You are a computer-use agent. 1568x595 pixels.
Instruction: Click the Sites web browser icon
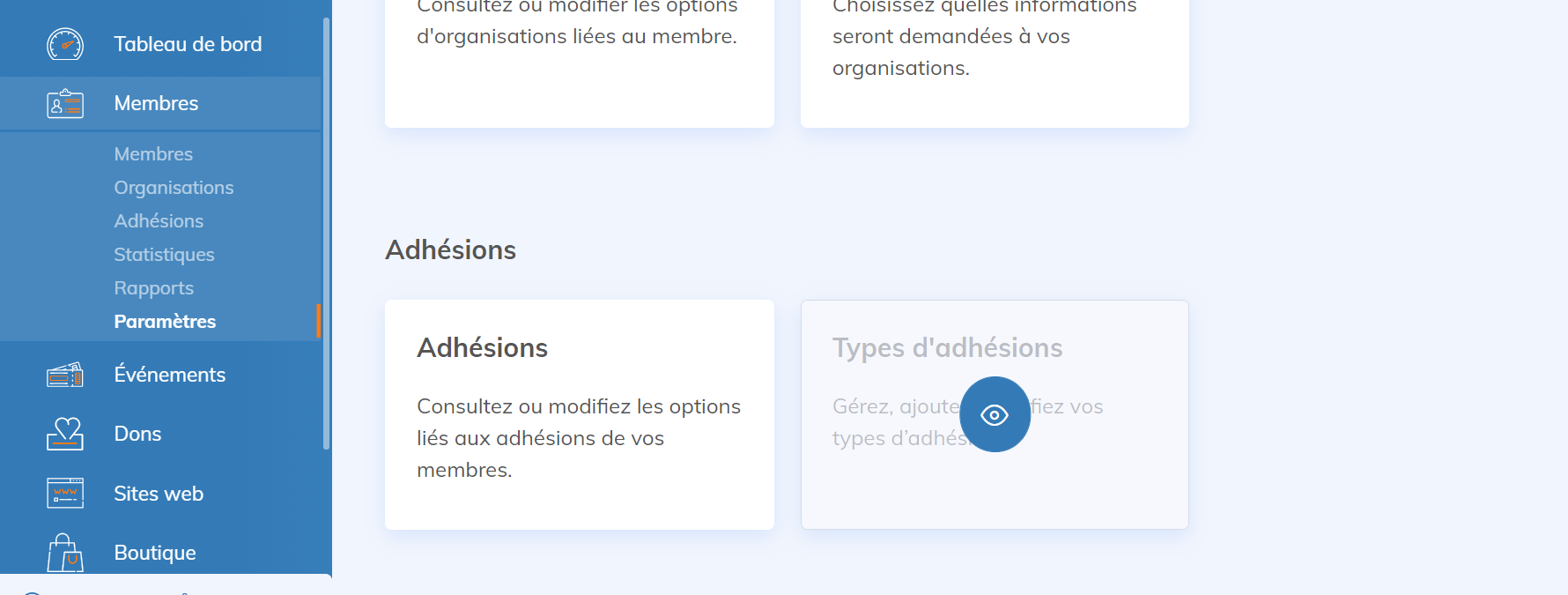64,494
